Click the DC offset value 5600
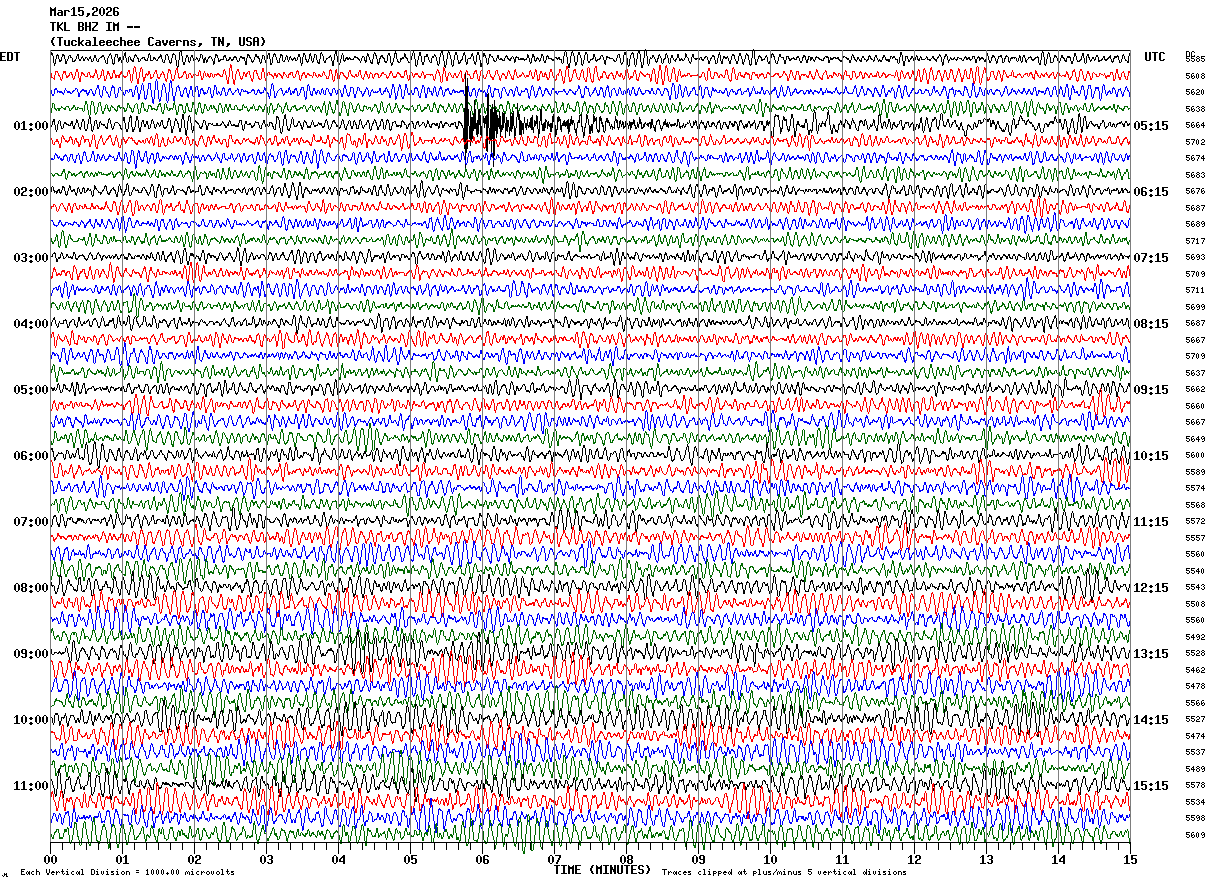1210x886 pixels. click(x=1195, y=455)
